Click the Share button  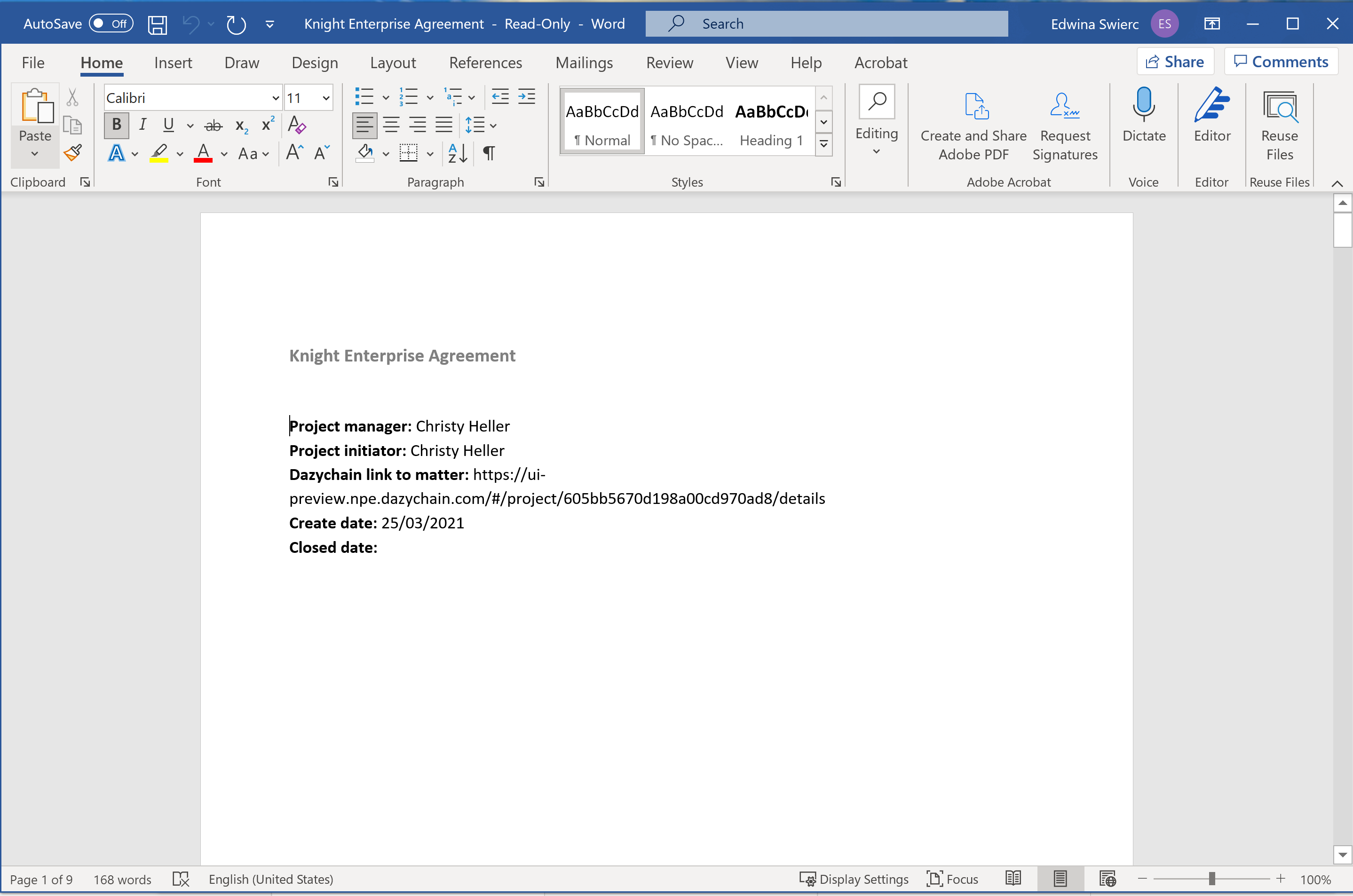pos(1175,62)
